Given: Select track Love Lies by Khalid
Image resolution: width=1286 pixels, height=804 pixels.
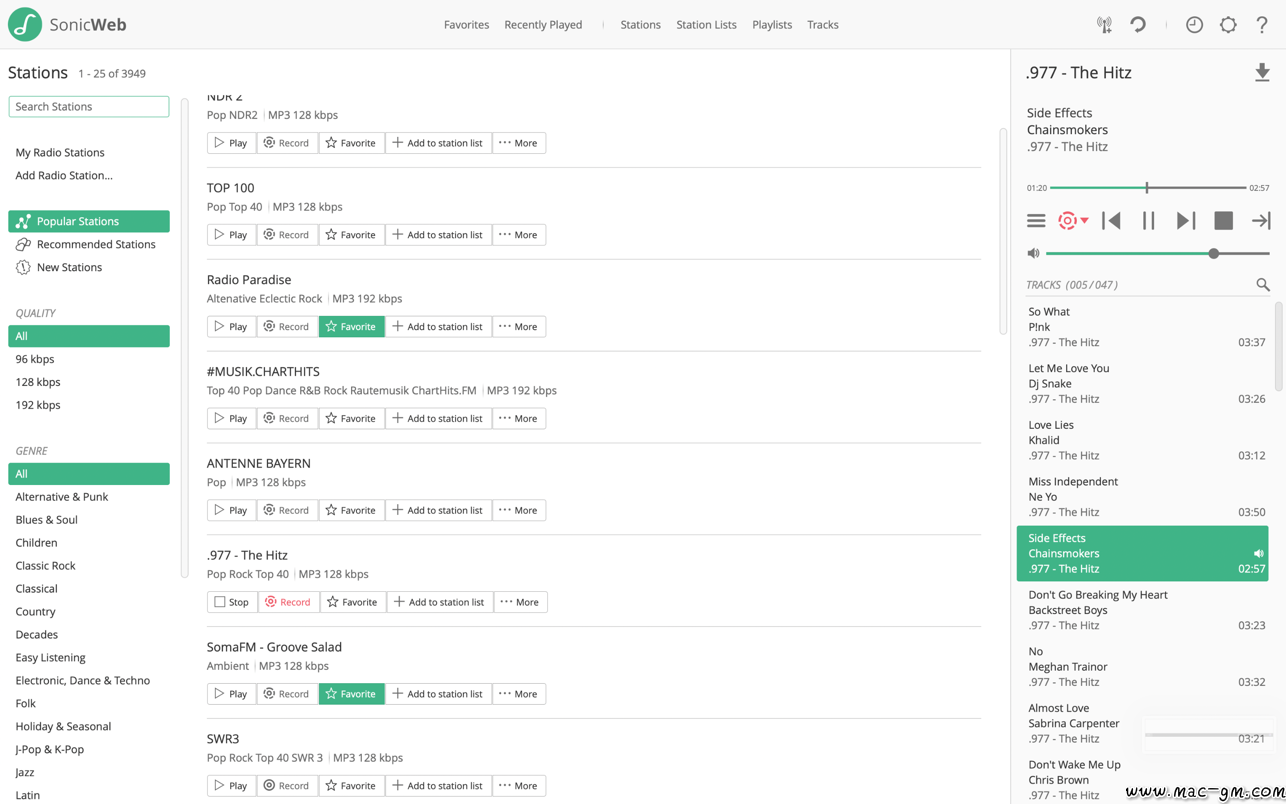Looking at the screenshot, I should coord(1143,440).
